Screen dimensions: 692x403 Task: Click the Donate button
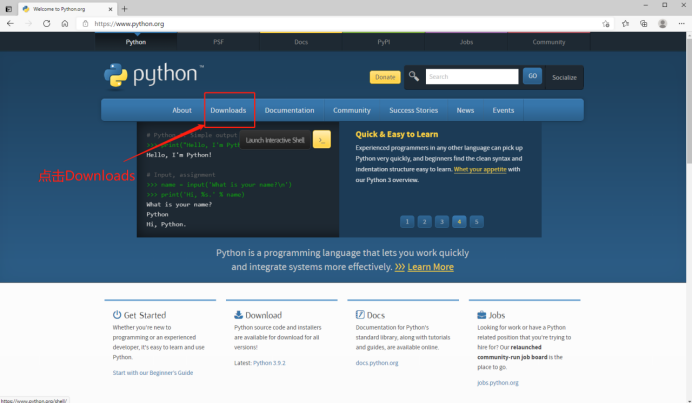pyautogui.click(x=385, y=77)
